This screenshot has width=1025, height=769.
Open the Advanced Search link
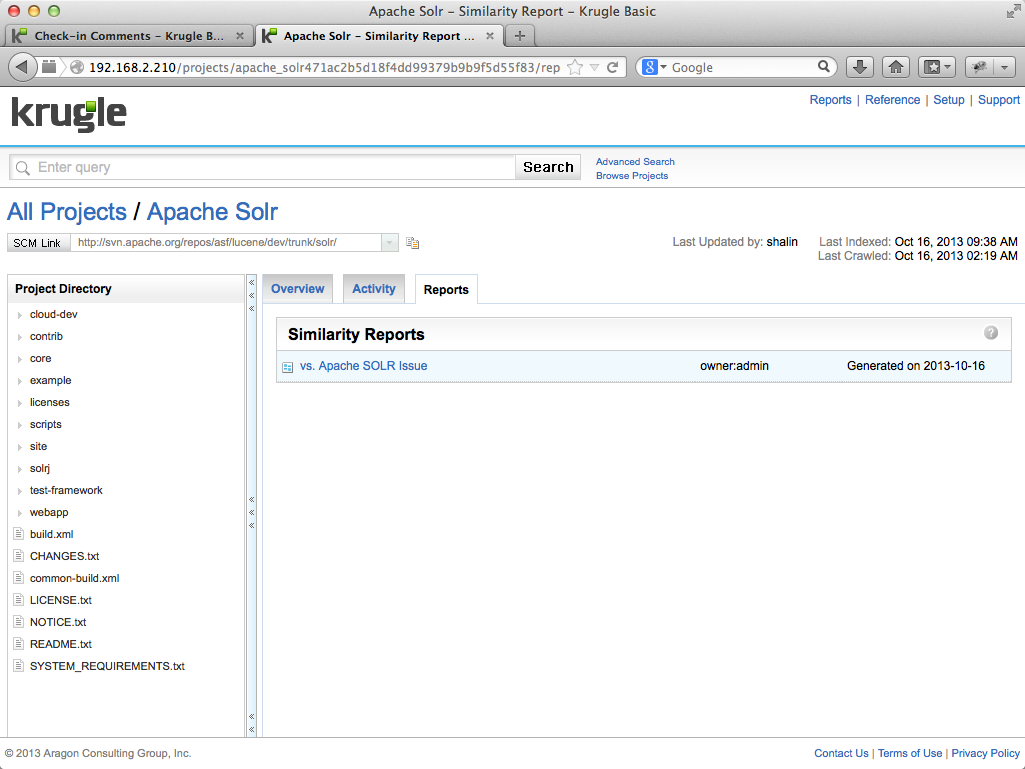pyautogui.click(x=635, y=162)
